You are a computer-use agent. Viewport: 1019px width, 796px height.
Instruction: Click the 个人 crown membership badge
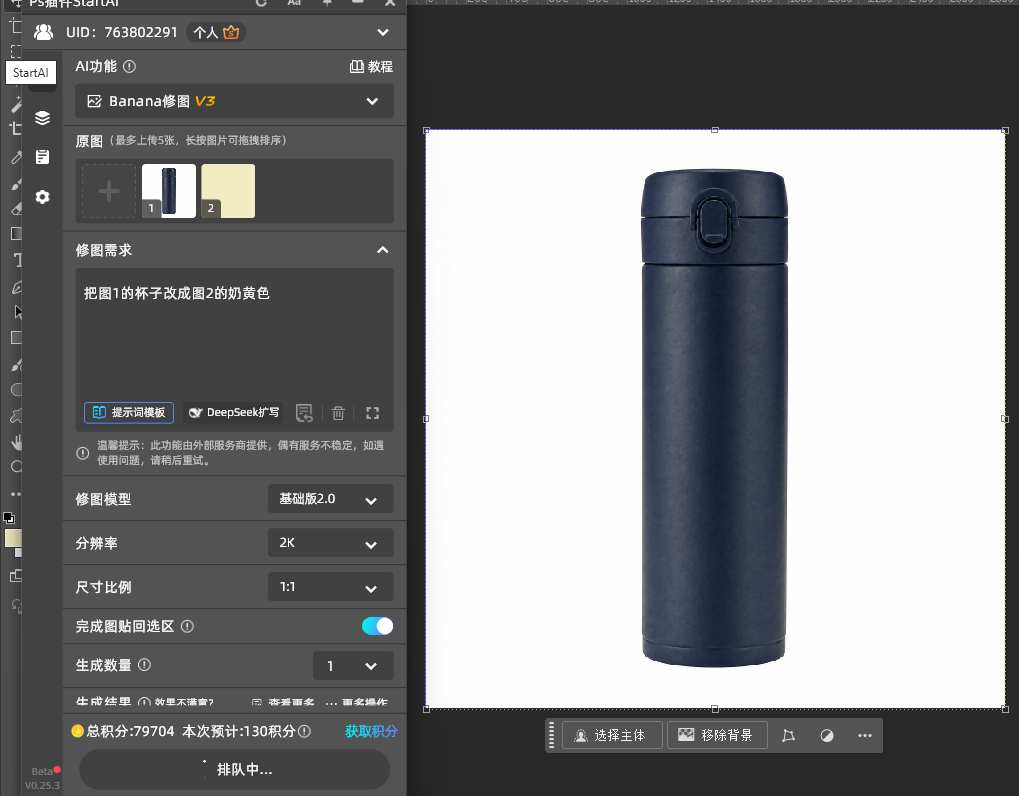tap(216, 32)
